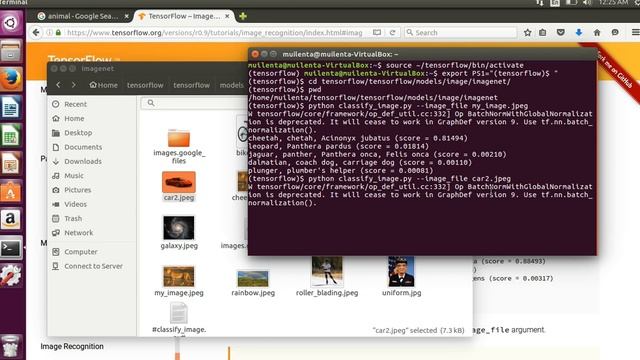Click the Firefox URL address field

click(x=214, y=33)
